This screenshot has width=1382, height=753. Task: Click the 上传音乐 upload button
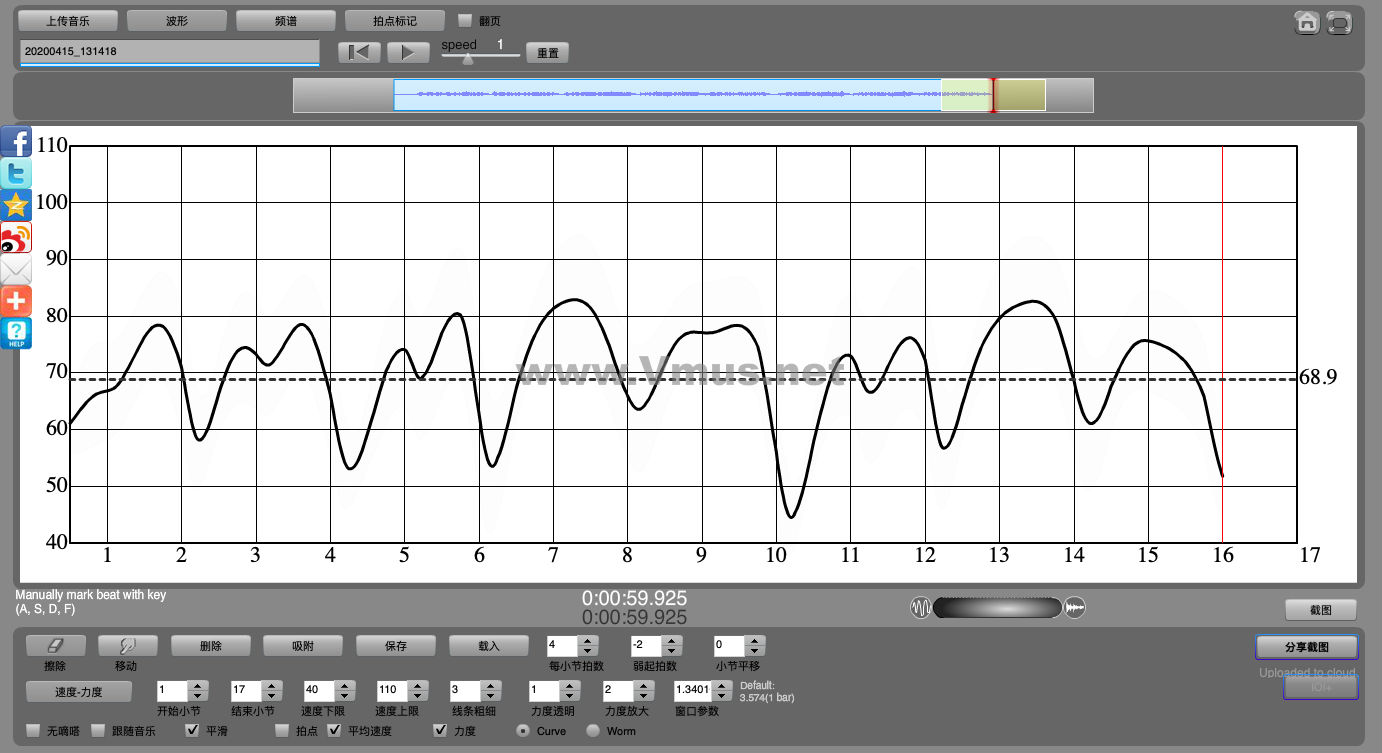[x=68, y=20]
